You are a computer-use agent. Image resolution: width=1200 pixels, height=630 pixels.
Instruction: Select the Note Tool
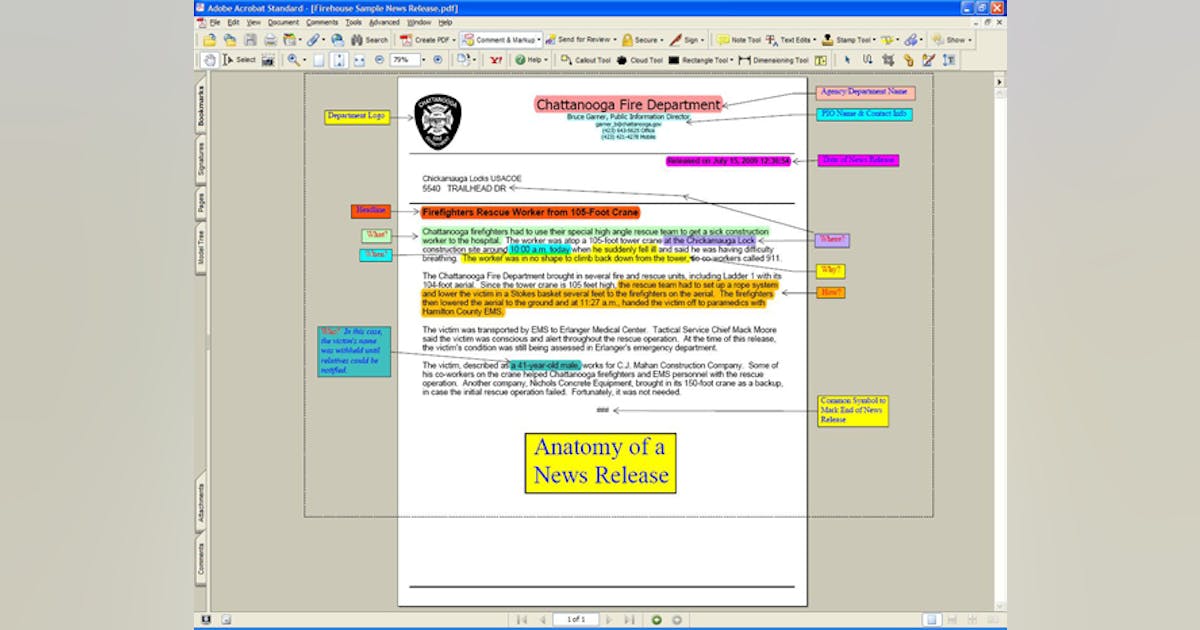[x=739, y=40]
